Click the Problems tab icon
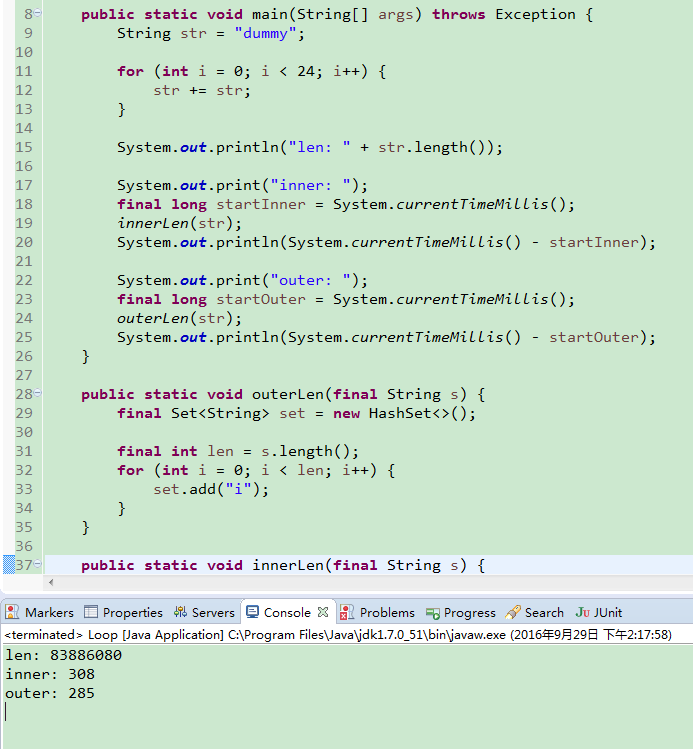Screen dimensions: 693x749 [347, 612]
